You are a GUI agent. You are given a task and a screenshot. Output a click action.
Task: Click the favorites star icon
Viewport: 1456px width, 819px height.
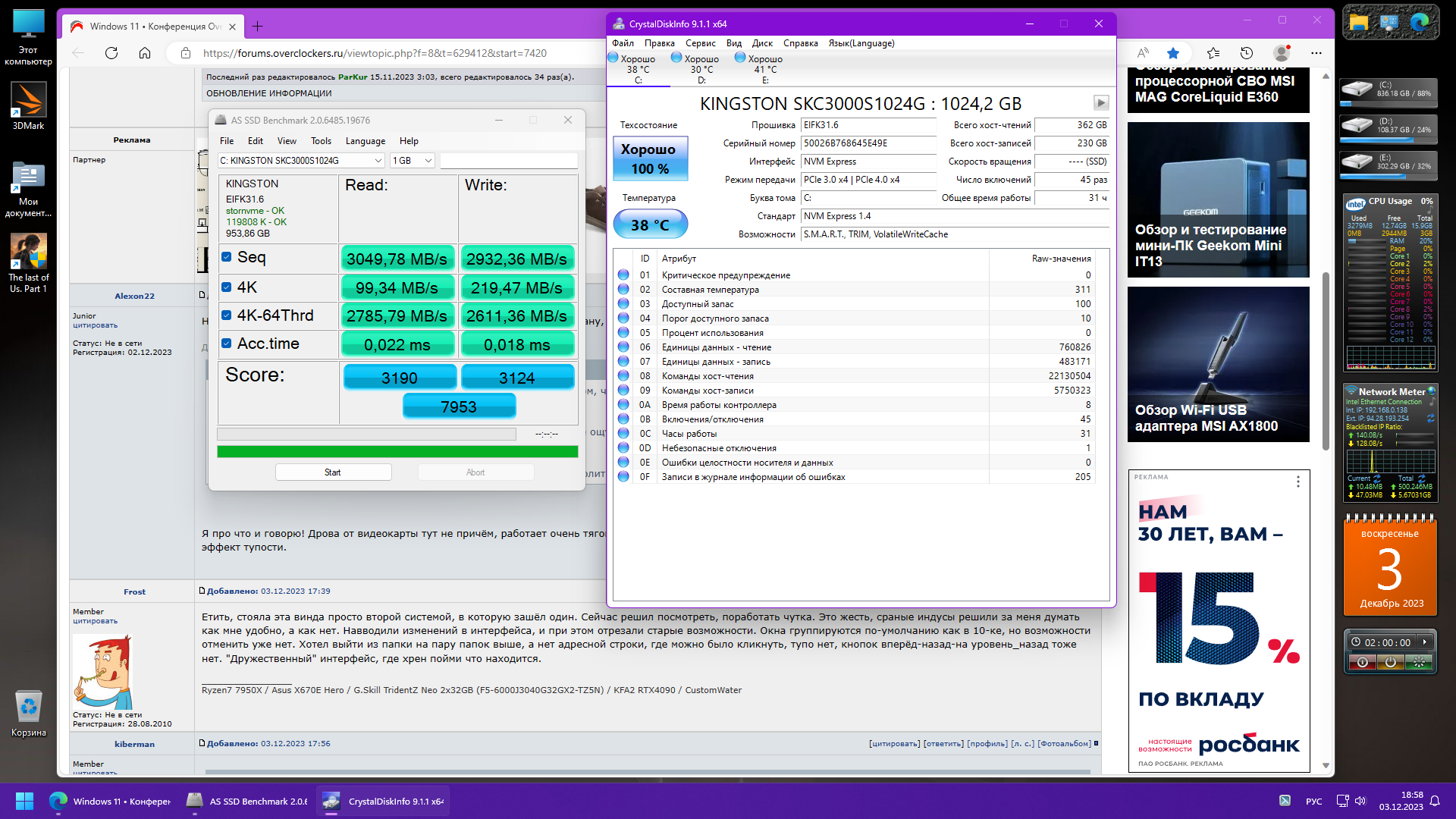[x=1173, y=53]
